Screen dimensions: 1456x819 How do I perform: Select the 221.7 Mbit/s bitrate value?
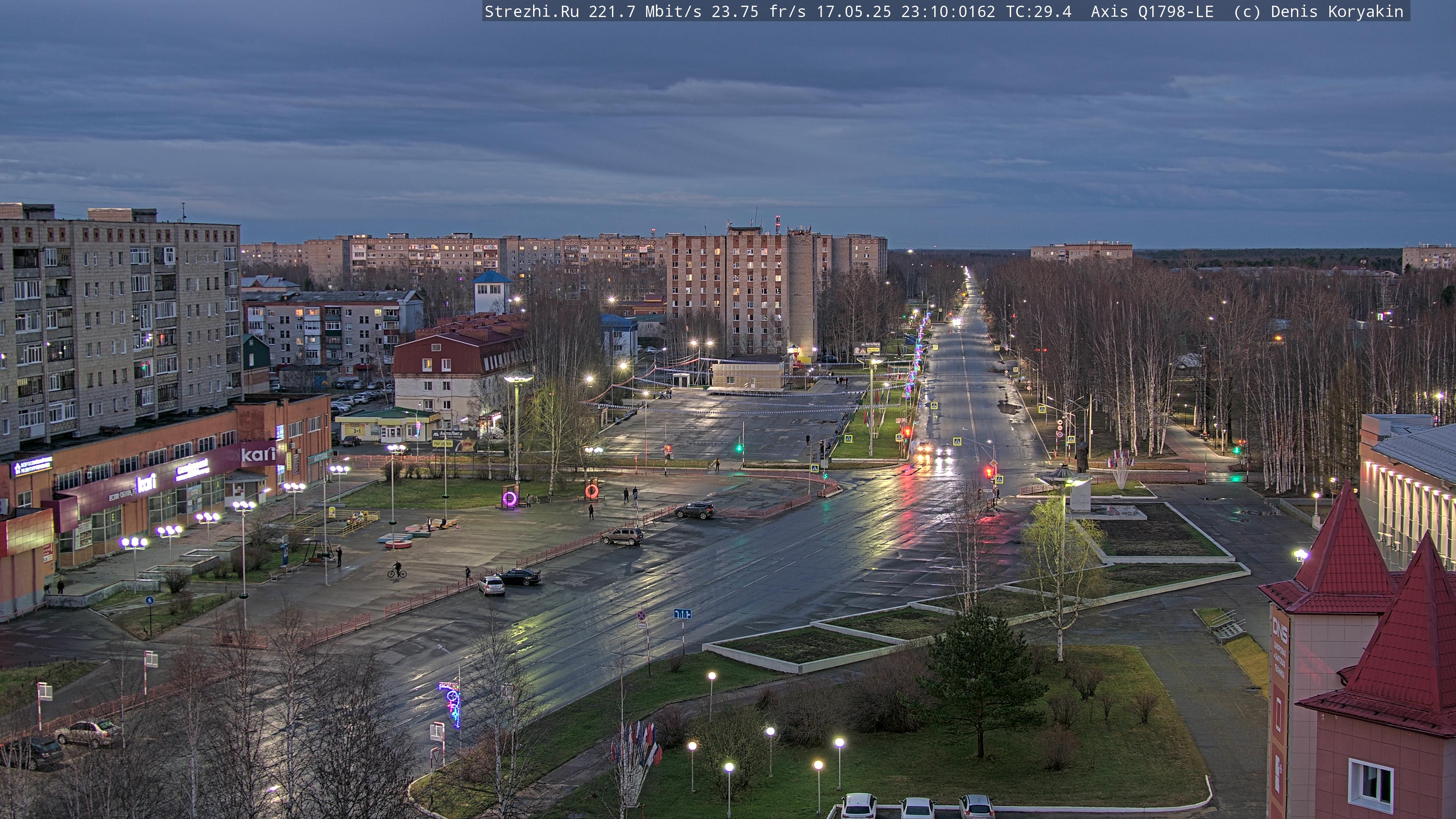coord(645,12)
